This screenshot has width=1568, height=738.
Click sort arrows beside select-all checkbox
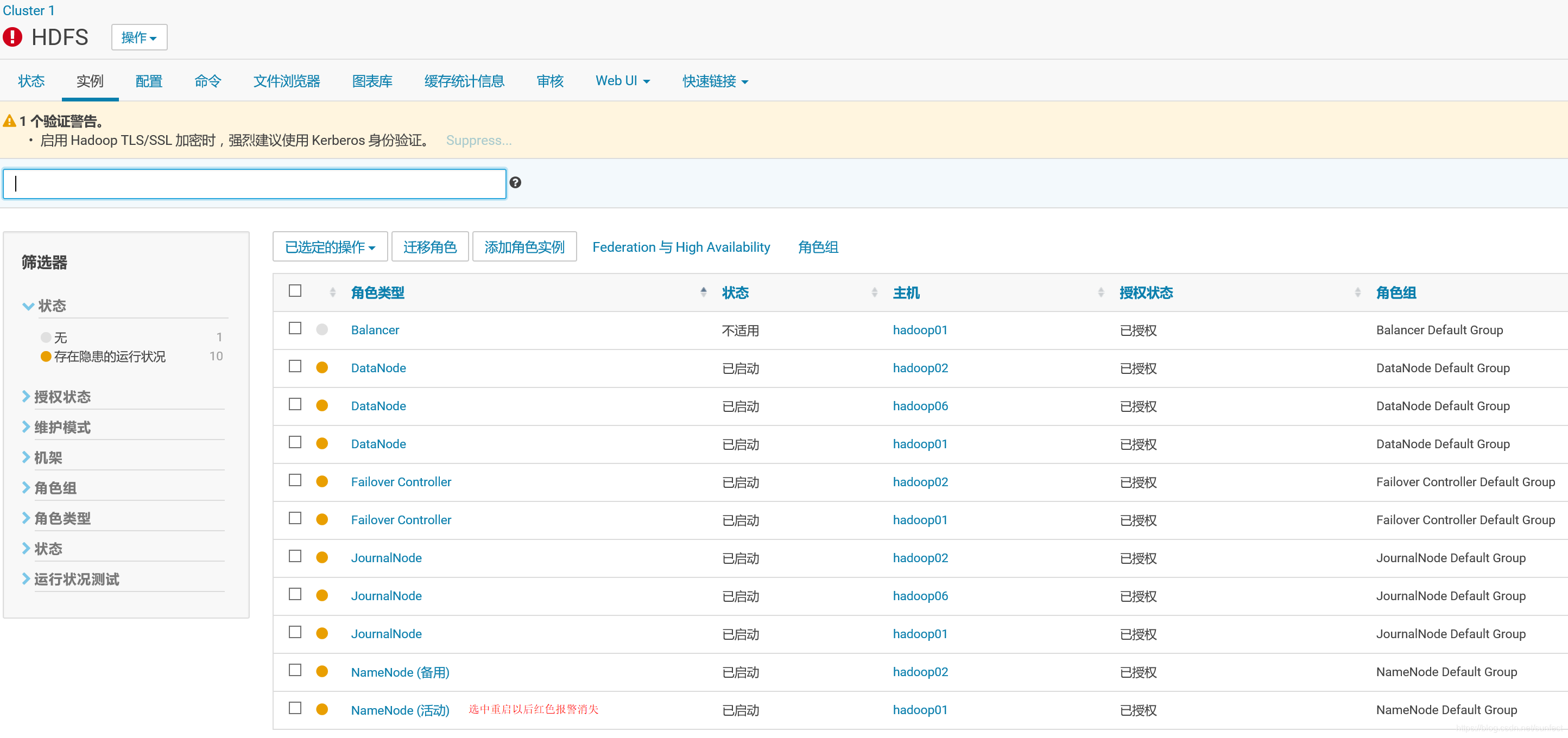pos(332,292)
